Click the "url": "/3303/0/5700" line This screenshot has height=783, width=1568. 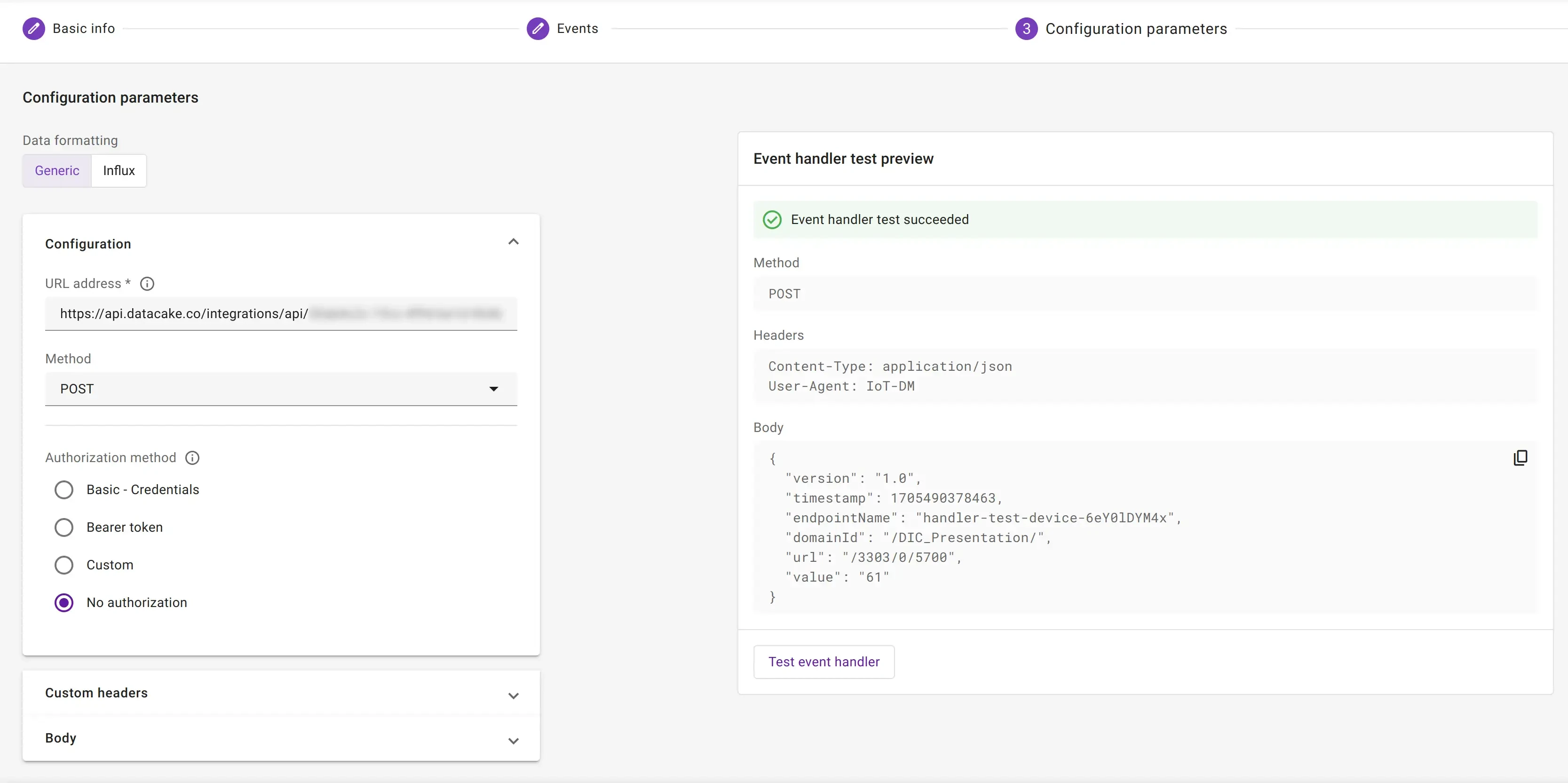click(873, 557)
